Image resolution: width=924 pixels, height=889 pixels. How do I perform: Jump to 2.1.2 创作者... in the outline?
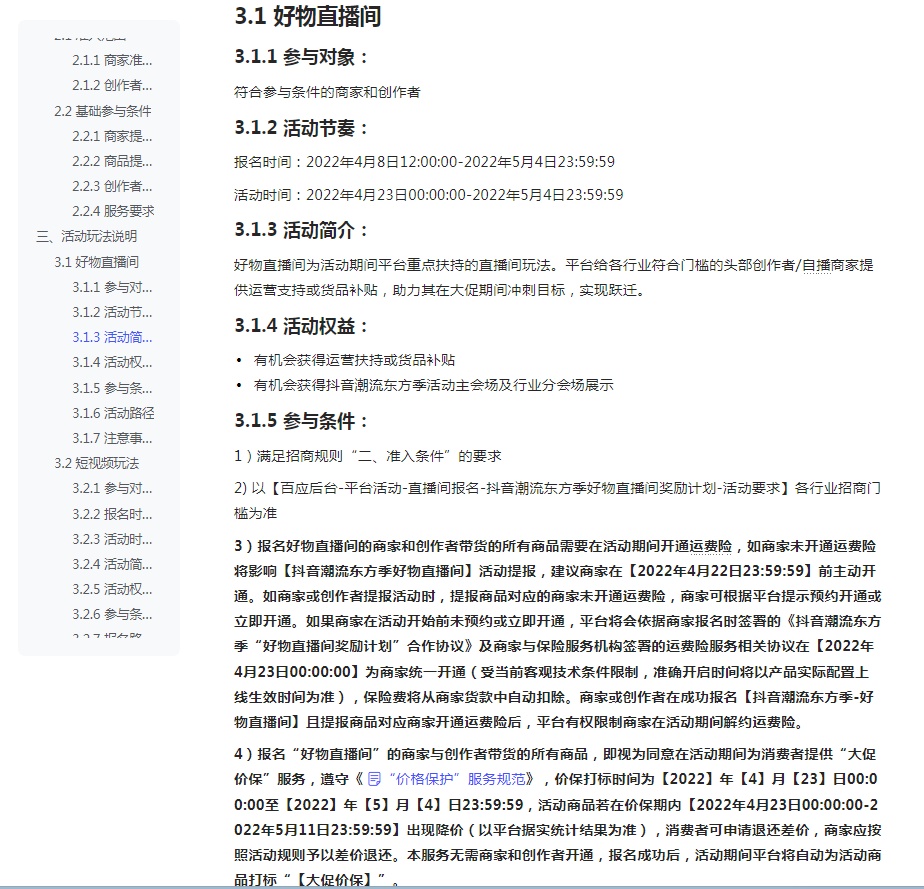(x=112, y=85)
